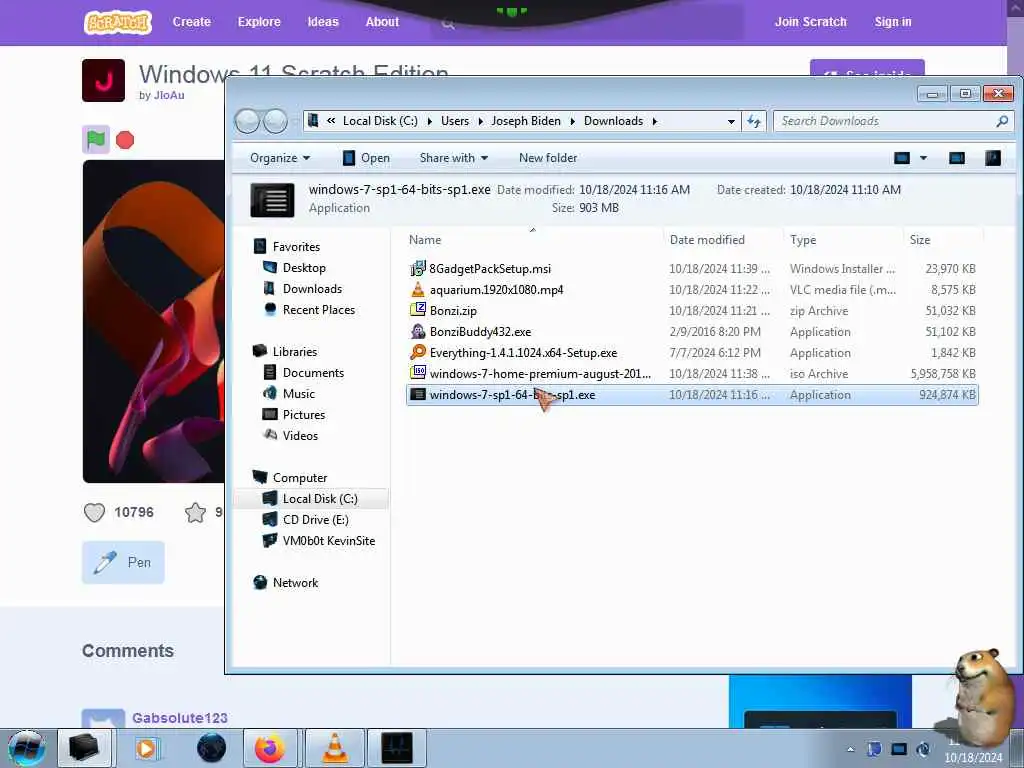The height and width of the screenshot is (768, 1024).
Task: Click the star favorite icon on Scratch
Action: 195,513
